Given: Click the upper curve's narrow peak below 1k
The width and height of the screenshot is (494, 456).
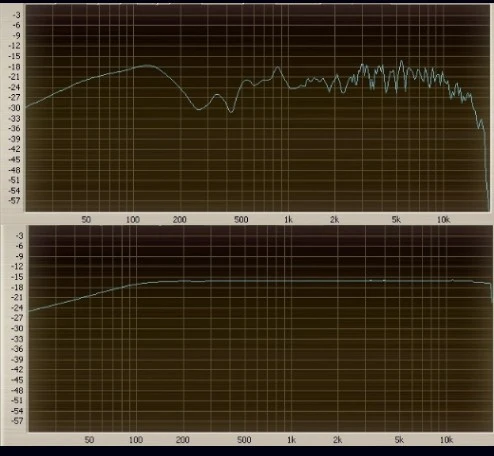Looking at the screenshot, I should [x=277, y=68].
